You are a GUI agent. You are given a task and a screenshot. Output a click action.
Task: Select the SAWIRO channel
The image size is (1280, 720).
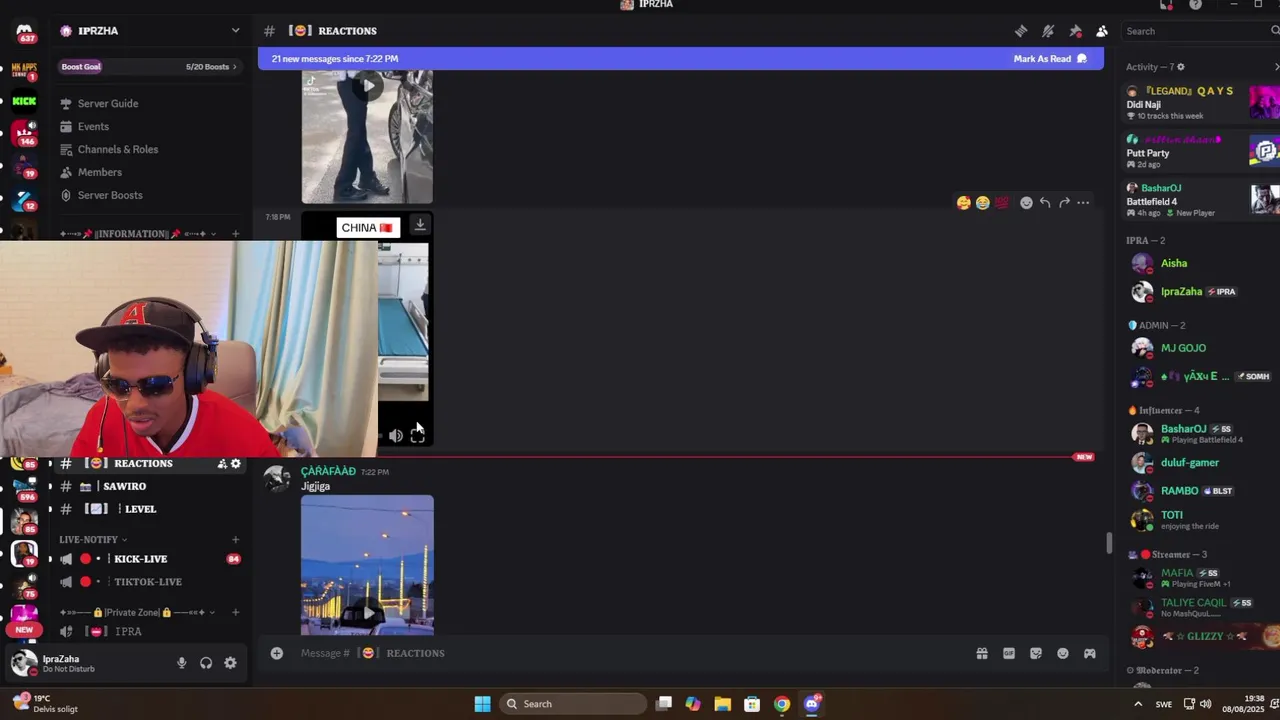point(124,486)
